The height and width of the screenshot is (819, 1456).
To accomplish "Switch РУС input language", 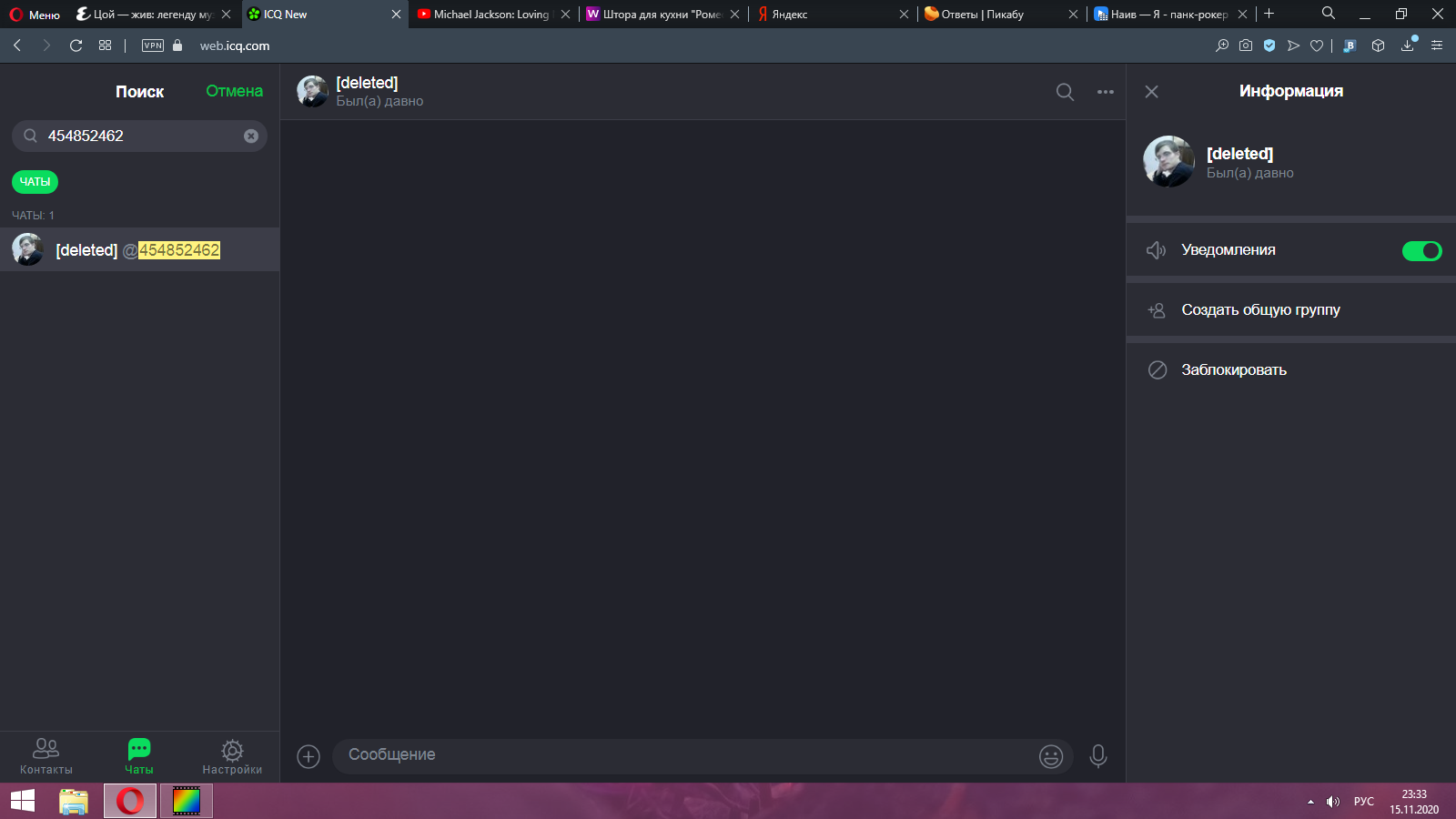I will (1363, 802).
